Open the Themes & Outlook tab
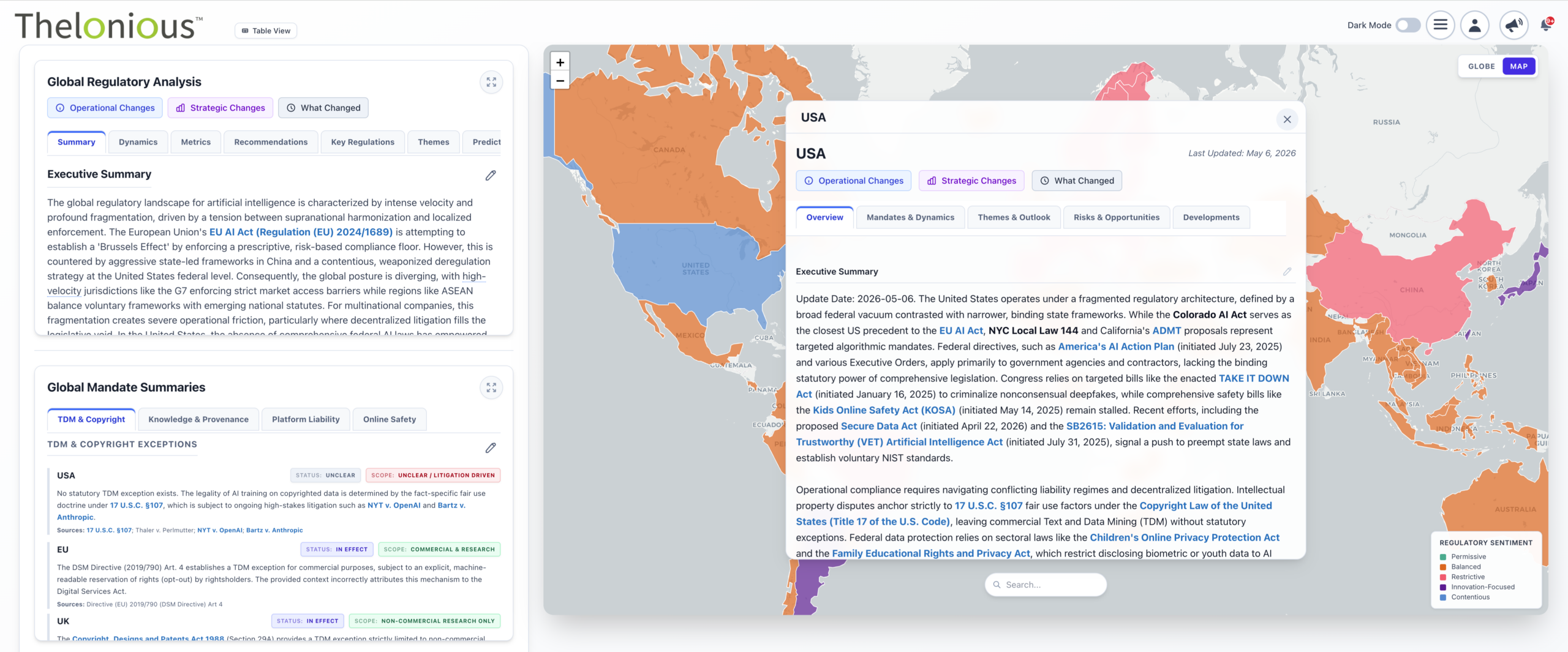This screenshot has height=652, width=1568. (x=1014, y=217)
